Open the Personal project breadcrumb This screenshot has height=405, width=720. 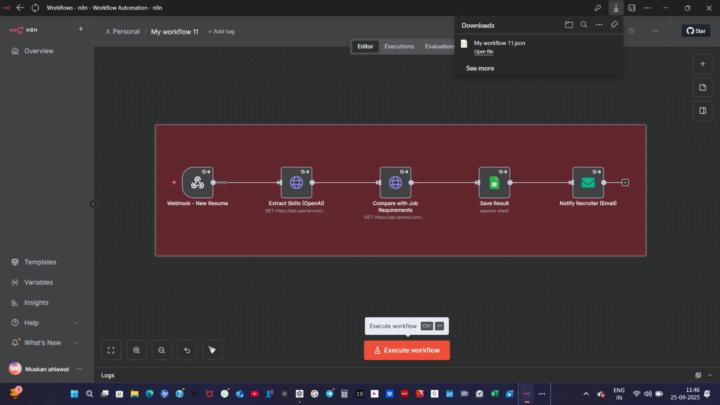point(123,32)
